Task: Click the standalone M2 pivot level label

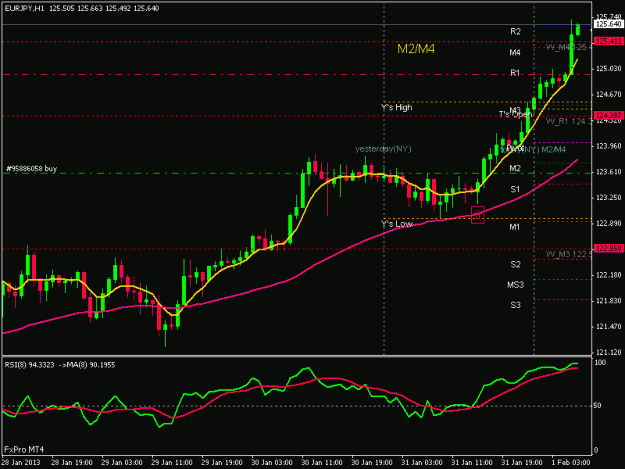Action: (x=515, y=169)
